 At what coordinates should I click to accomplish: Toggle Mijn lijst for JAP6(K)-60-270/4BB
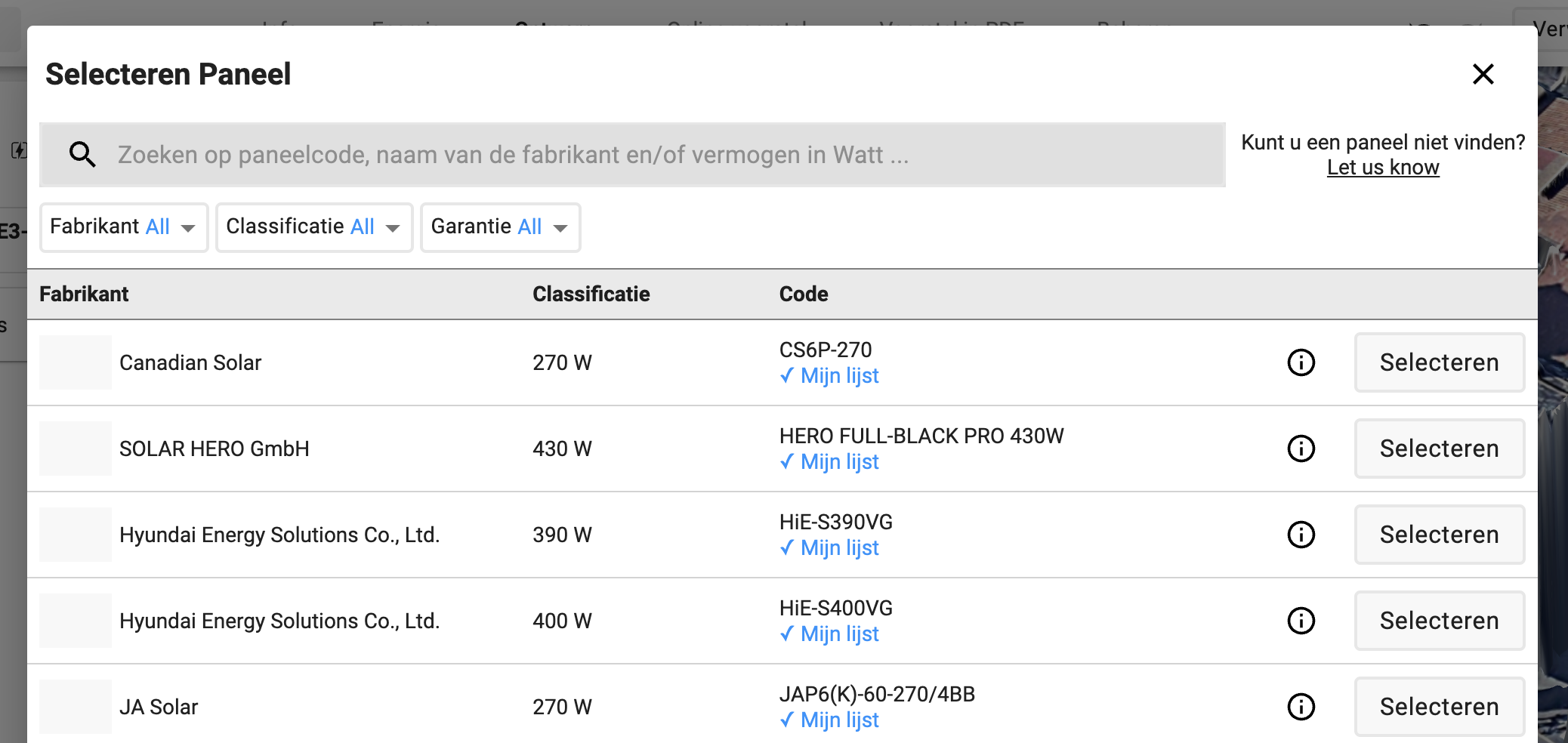(x=830, y=720)
